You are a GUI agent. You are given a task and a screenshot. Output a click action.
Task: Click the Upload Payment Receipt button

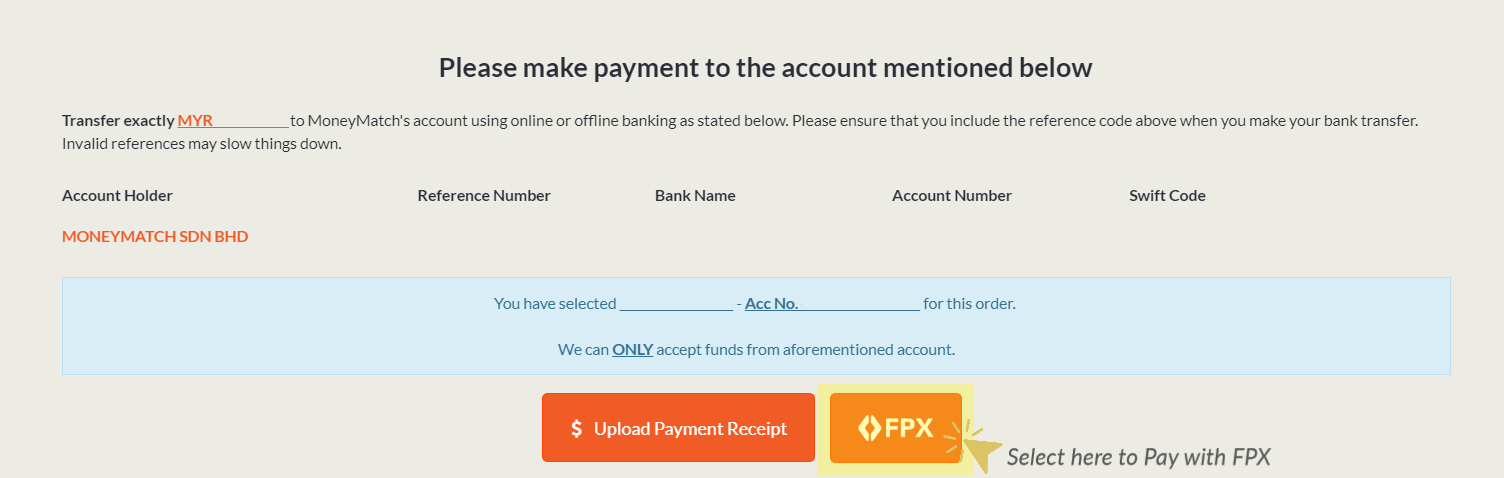[x=678, y=428]
